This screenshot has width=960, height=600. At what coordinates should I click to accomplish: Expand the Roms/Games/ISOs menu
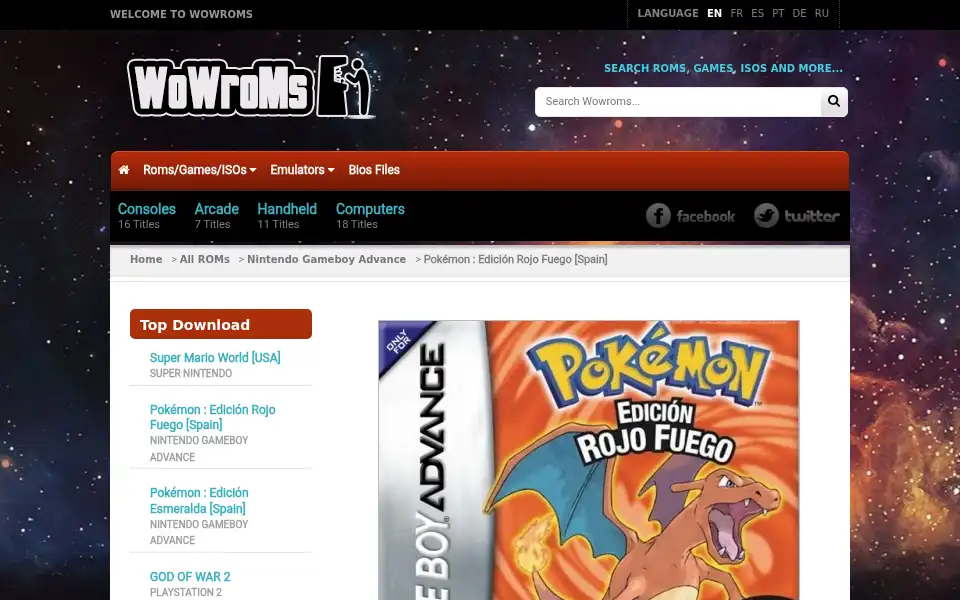coord(200,170)
